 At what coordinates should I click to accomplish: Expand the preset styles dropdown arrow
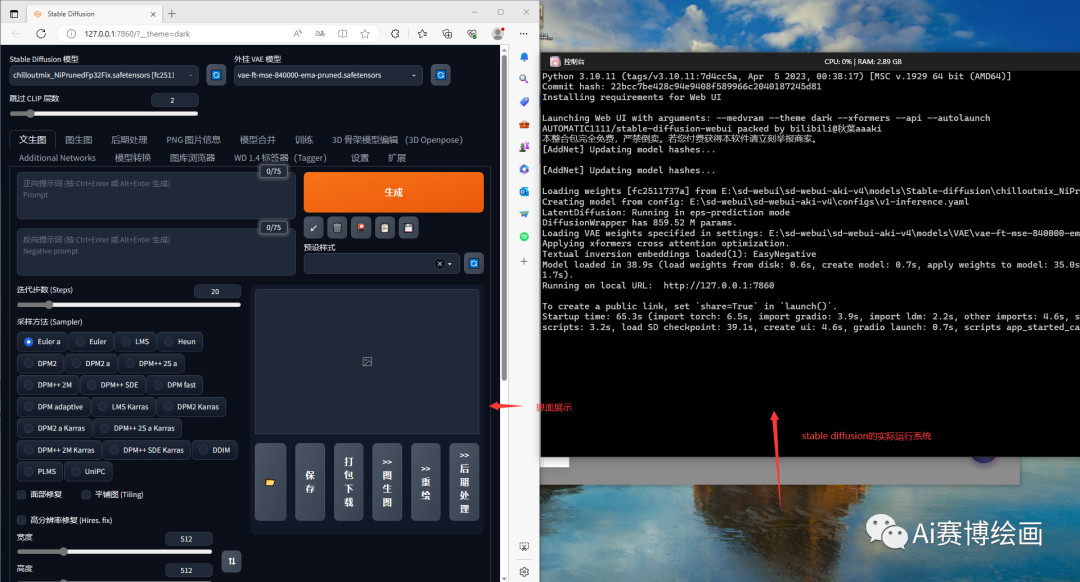(450, 264)
